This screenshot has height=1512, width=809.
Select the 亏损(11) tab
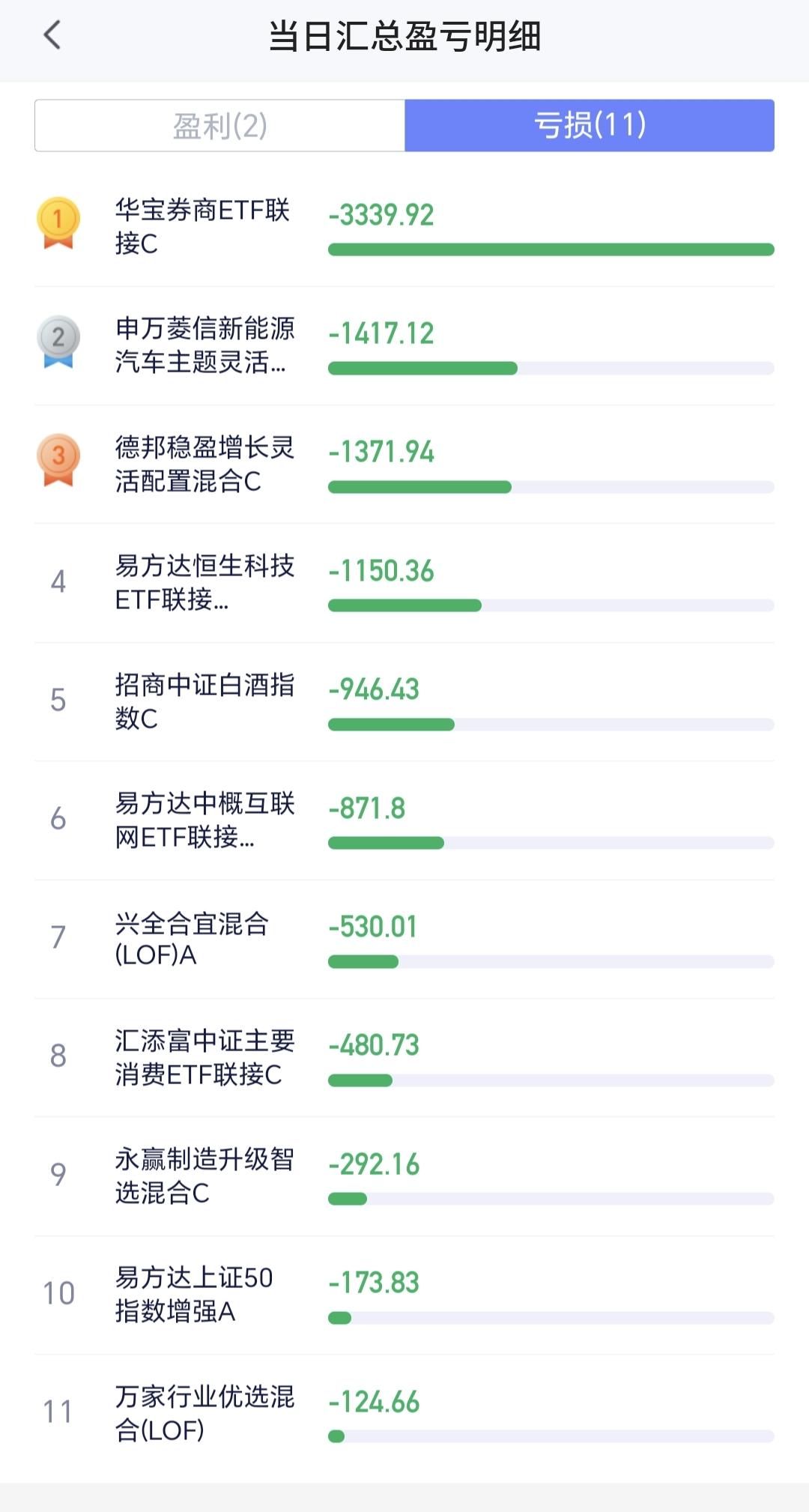click(590, 125)
